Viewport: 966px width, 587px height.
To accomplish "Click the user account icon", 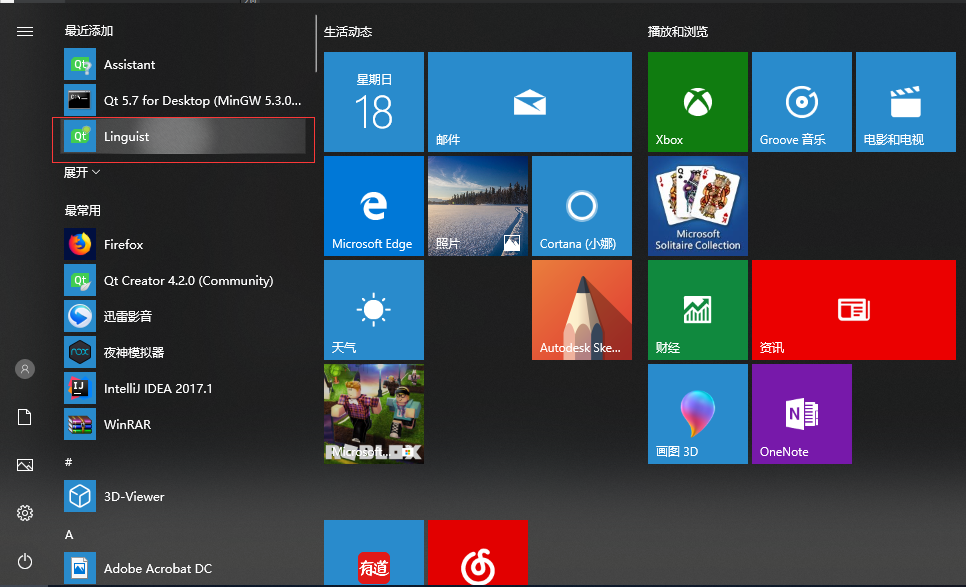I will (x=25, y=369).
